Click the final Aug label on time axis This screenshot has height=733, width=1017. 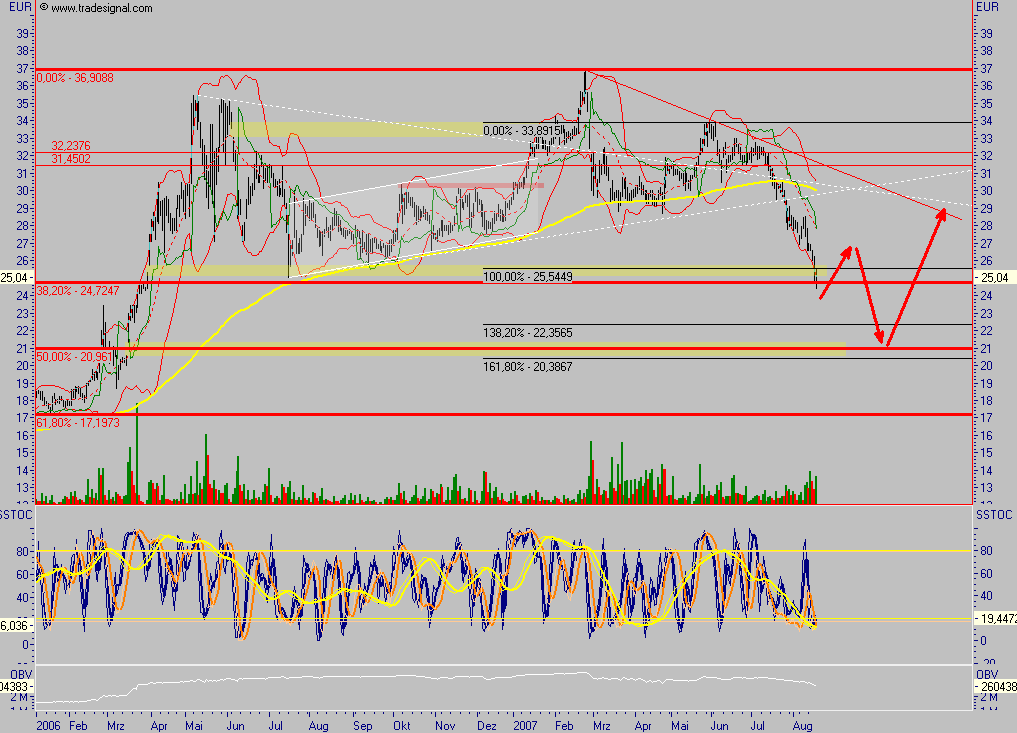tap(802, 722)
